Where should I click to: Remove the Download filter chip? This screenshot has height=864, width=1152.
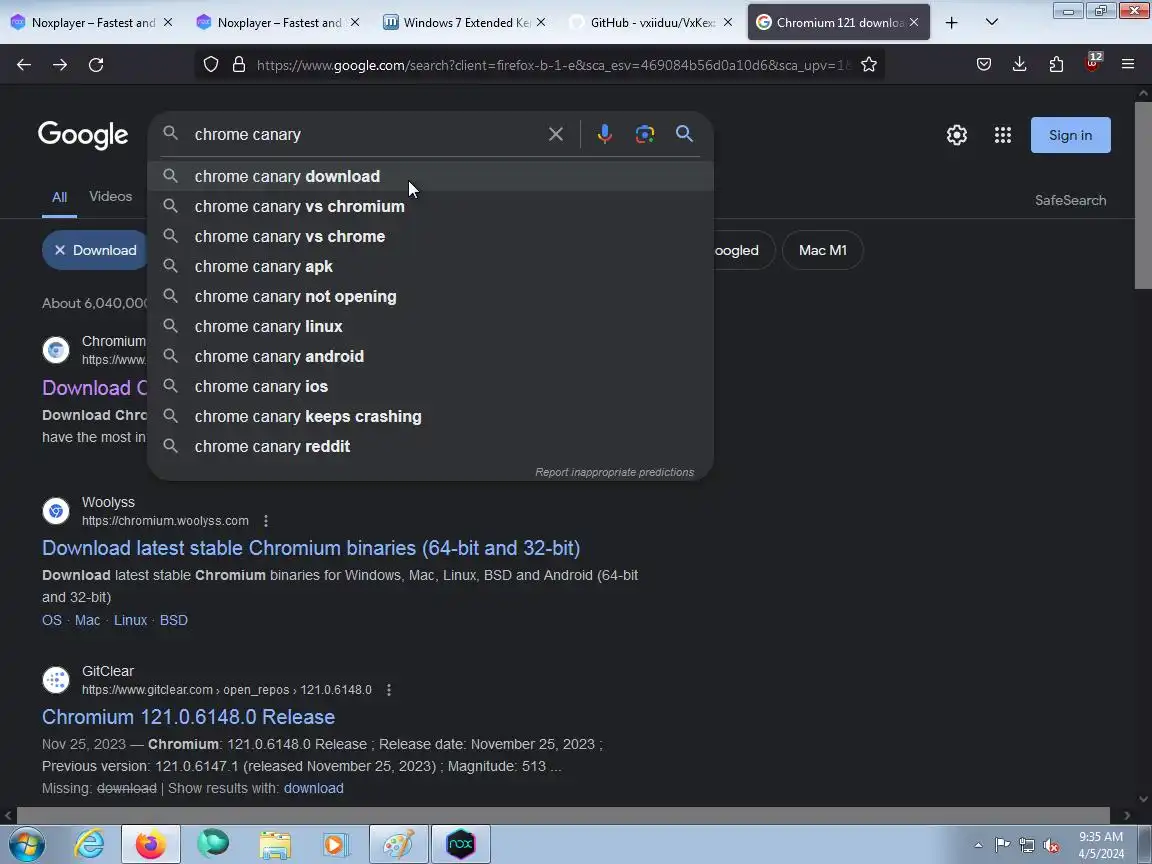point(60,251)
